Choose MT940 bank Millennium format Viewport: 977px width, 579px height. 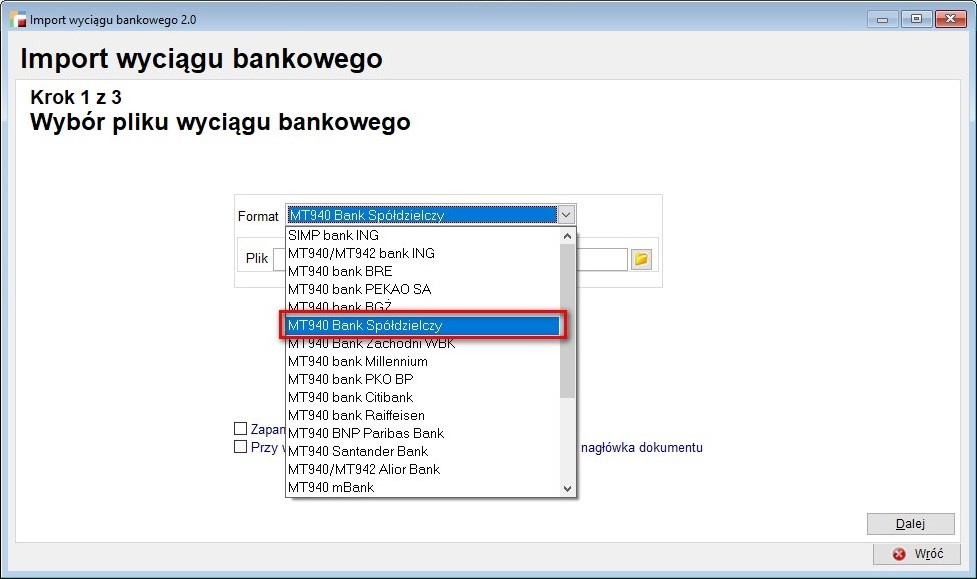[x=423, y=361]
